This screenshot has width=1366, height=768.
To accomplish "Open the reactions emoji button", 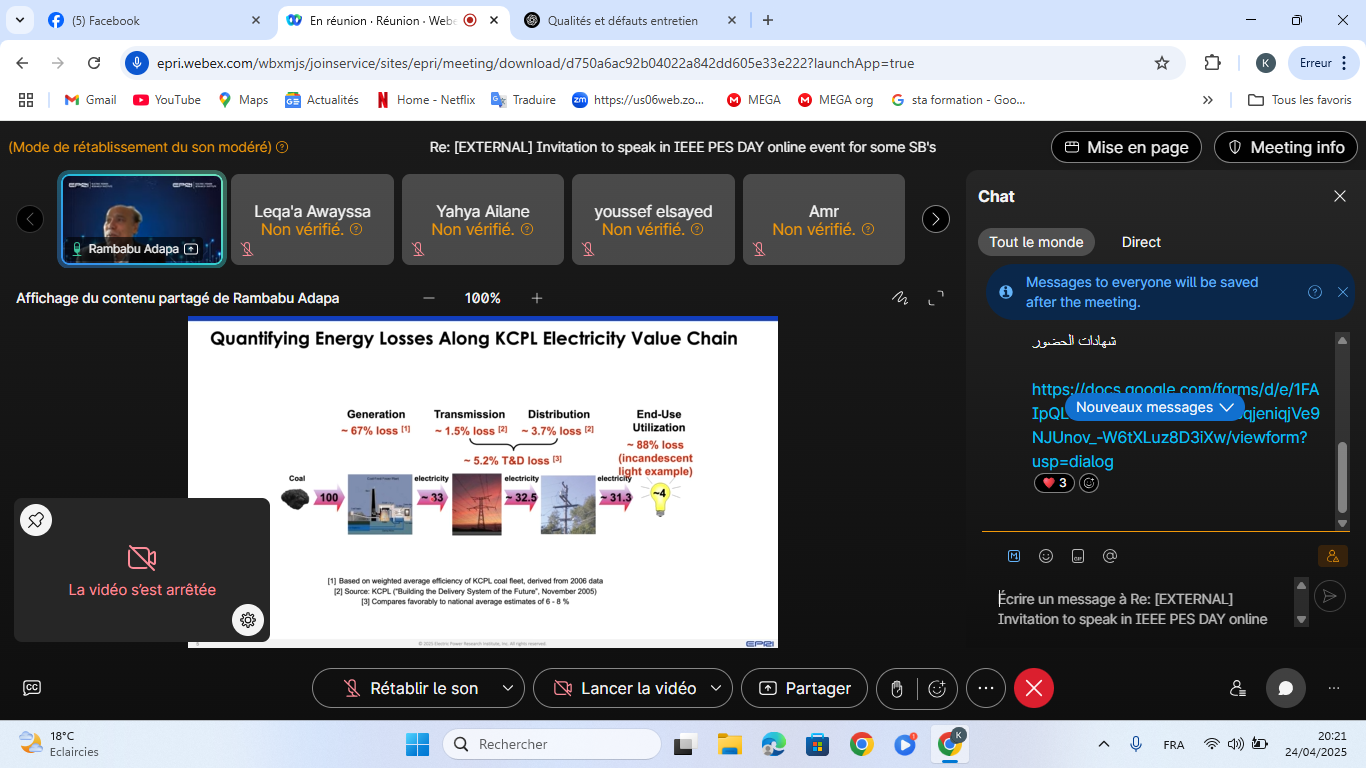I will click(937, 688).
